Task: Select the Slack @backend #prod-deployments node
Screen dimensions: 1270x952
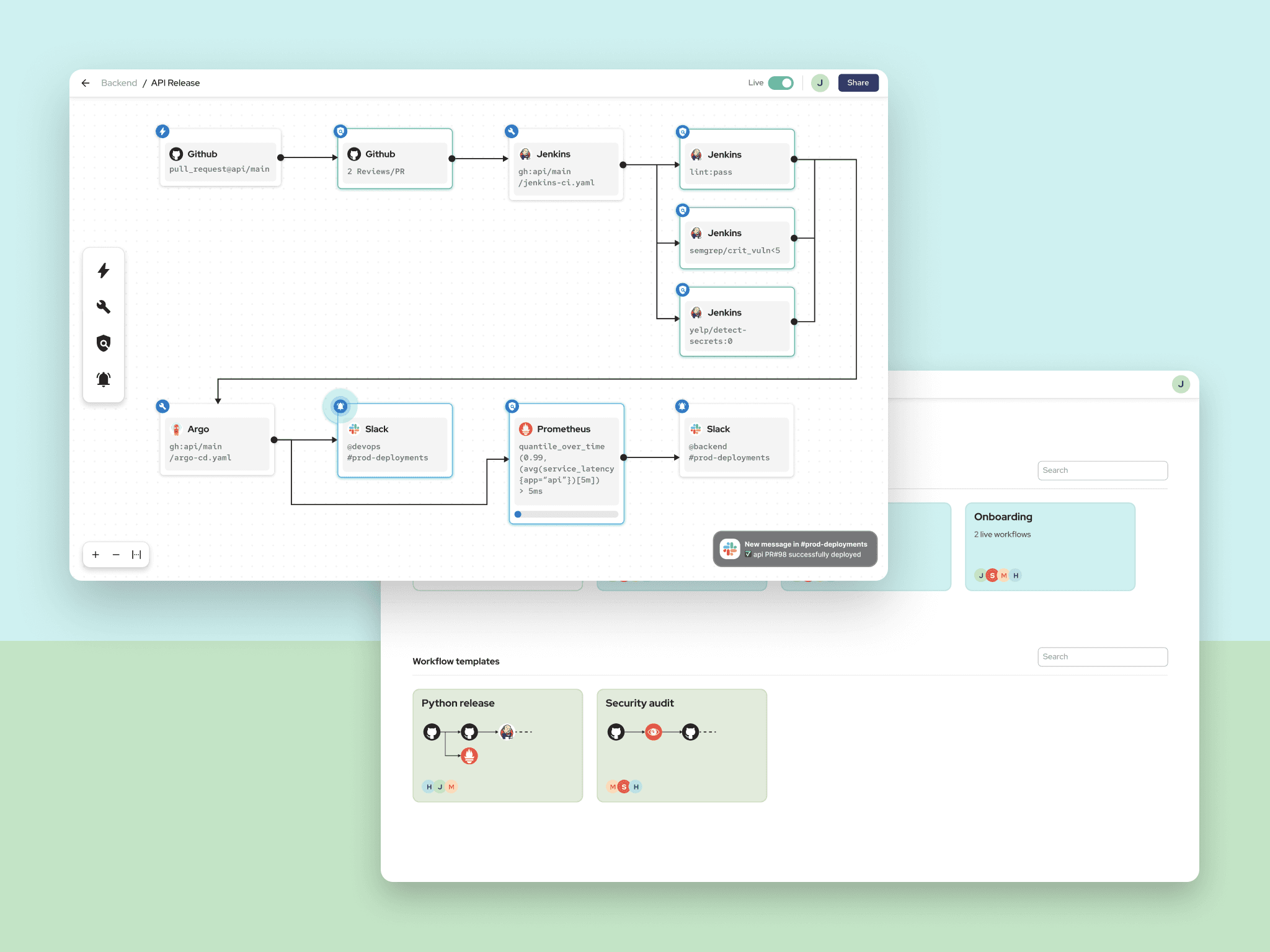Action: click(x=737, y=441)
